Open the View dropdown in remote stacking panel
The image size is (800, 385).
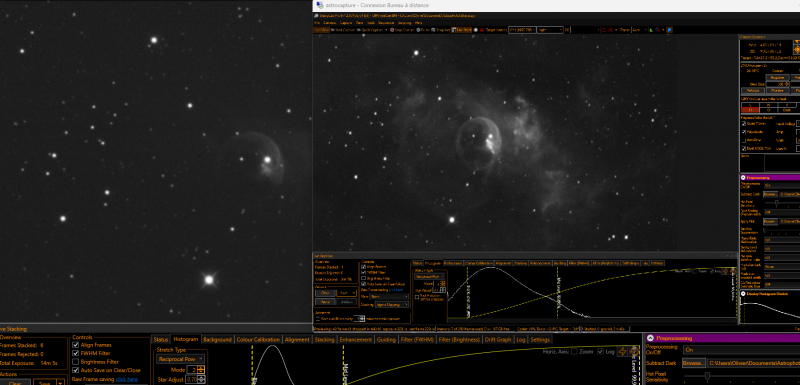tap(389, 296)
